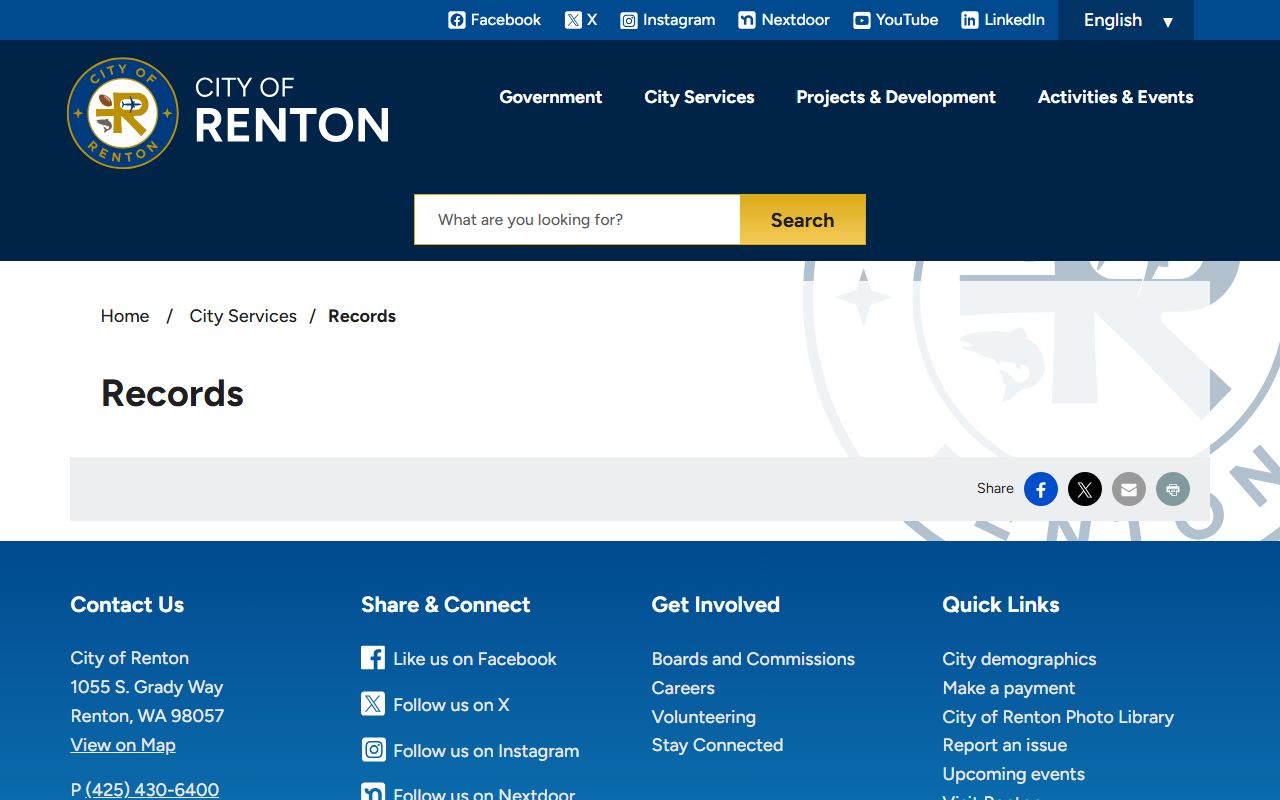
Task: Go to City Services breadcrumb
Action: [x=243, y=316]
